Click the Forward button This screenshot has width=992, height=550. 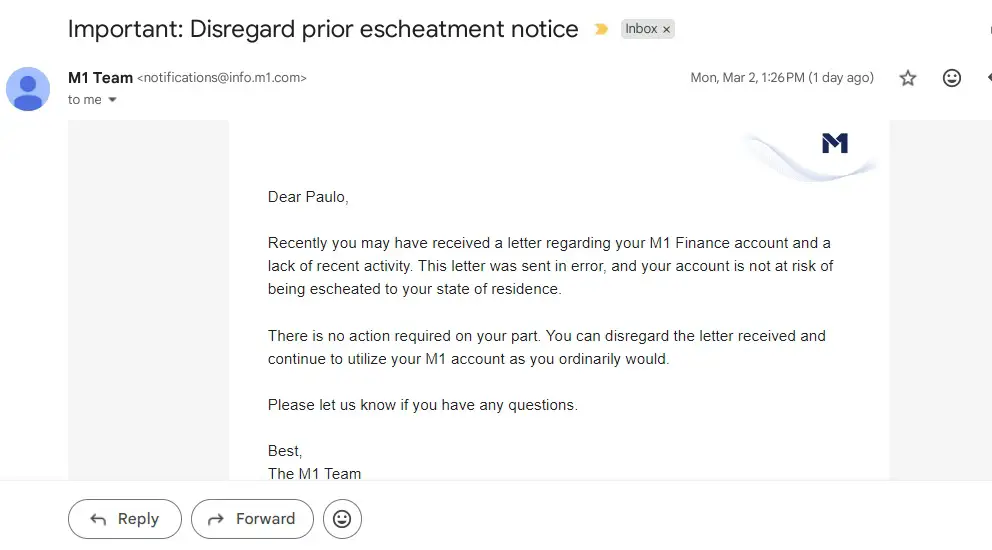(252, 519)
